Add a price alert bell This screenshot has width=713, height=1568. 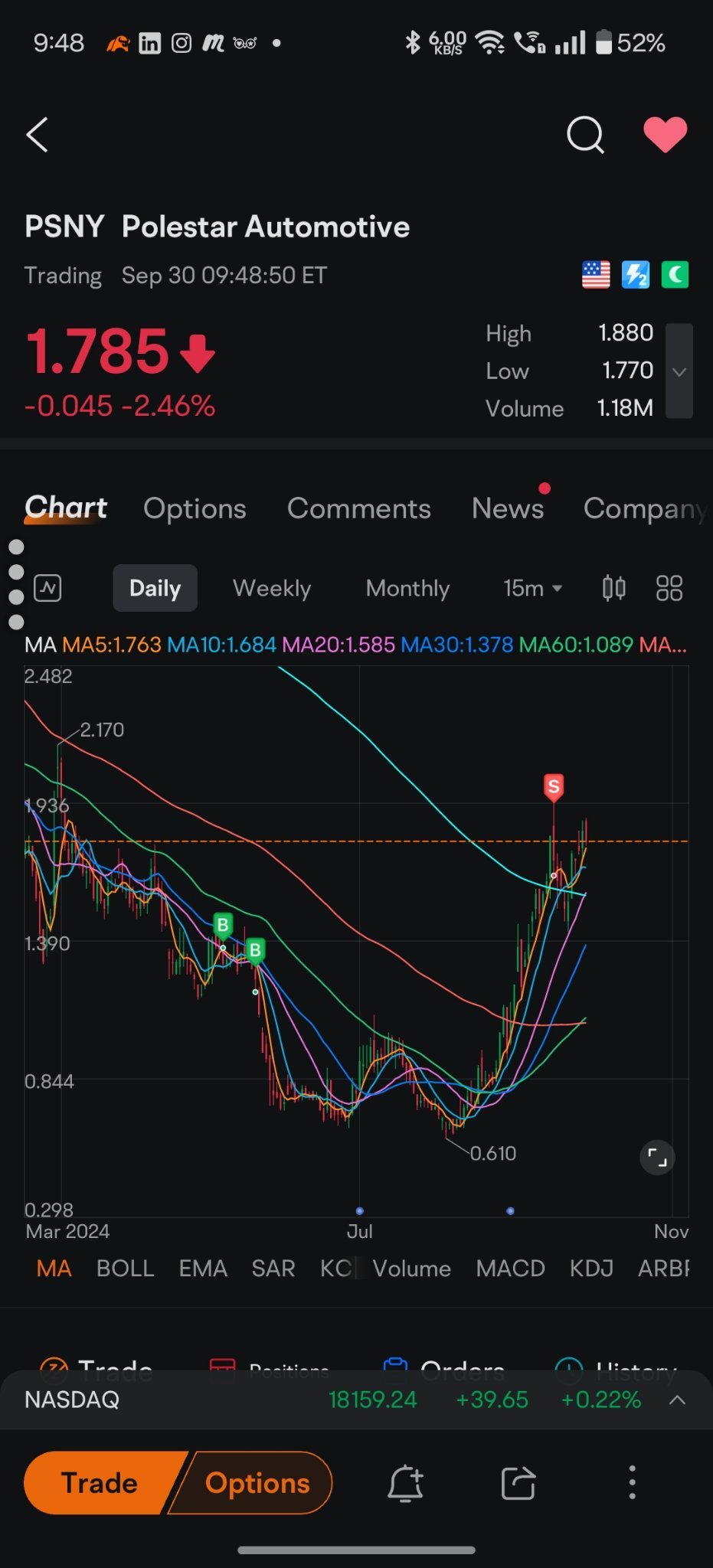[405, 1484]
